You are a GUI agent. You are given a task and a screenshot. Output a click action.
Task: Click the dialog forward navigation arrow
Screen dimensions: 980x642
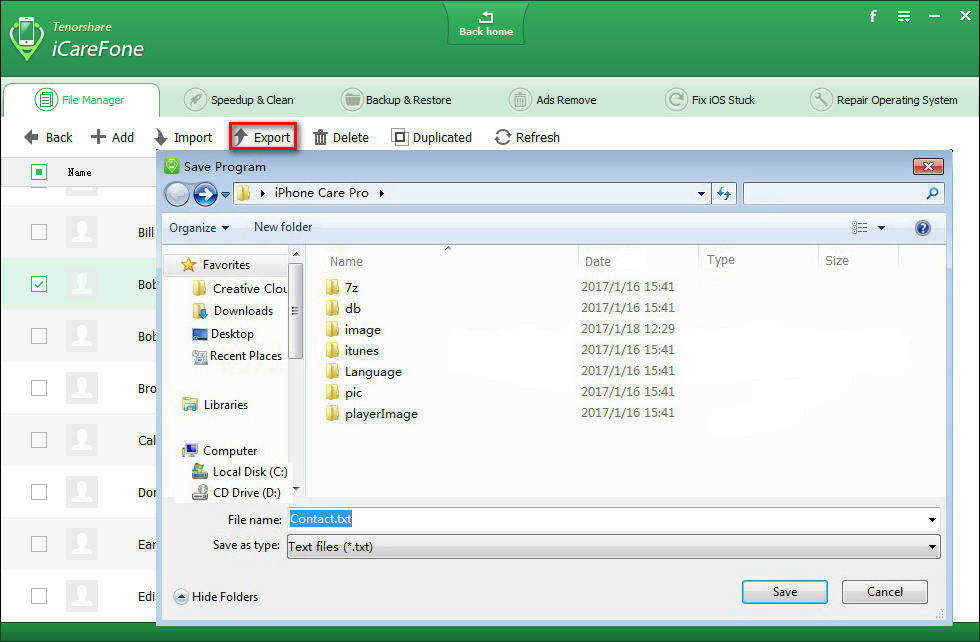tap(205, 194)
